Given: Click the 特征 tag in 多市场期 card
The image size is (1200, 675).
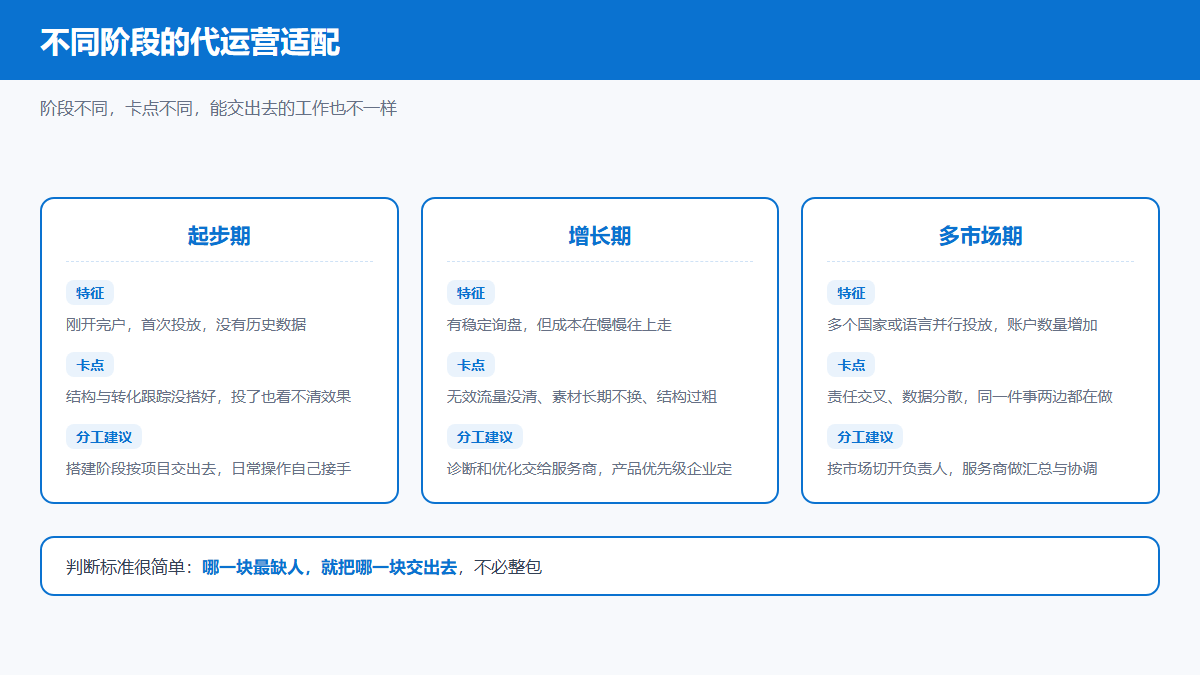Looking at the screenshot, I should (851, 293).
